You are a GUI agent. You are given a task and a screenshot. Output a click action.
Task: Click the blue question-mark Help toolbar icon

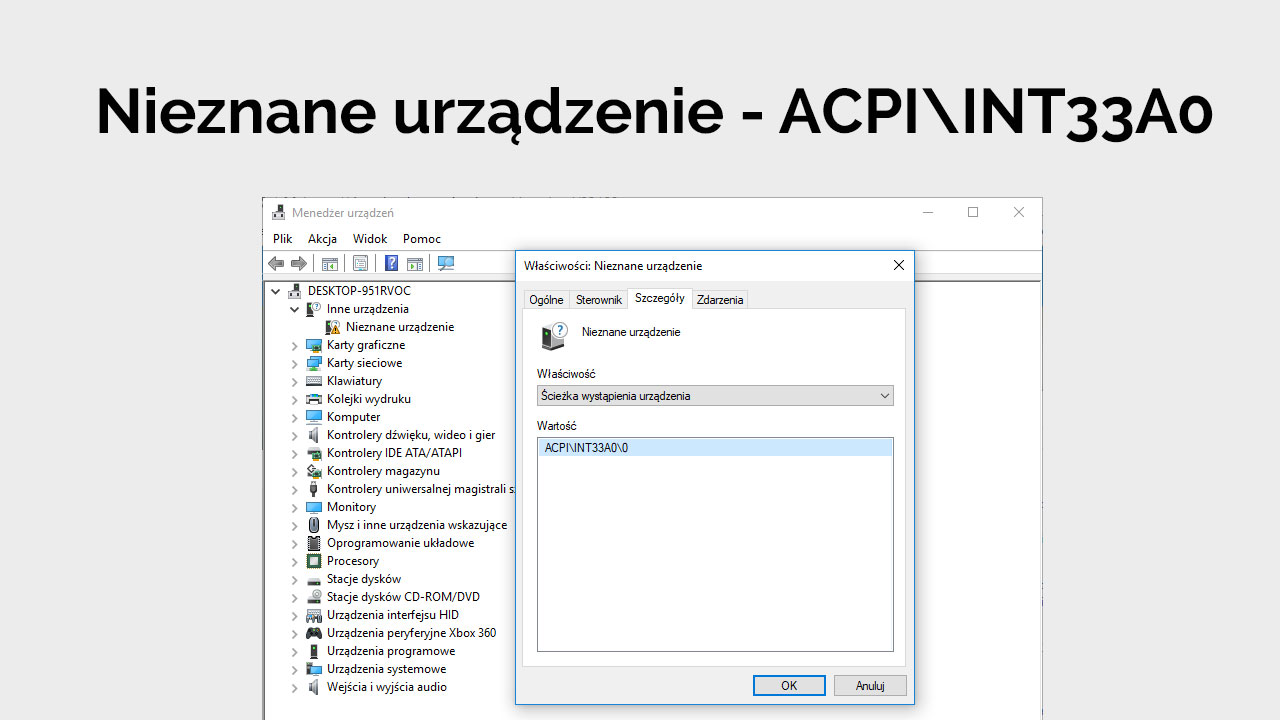pyautogui.click(x=392, y=264)
